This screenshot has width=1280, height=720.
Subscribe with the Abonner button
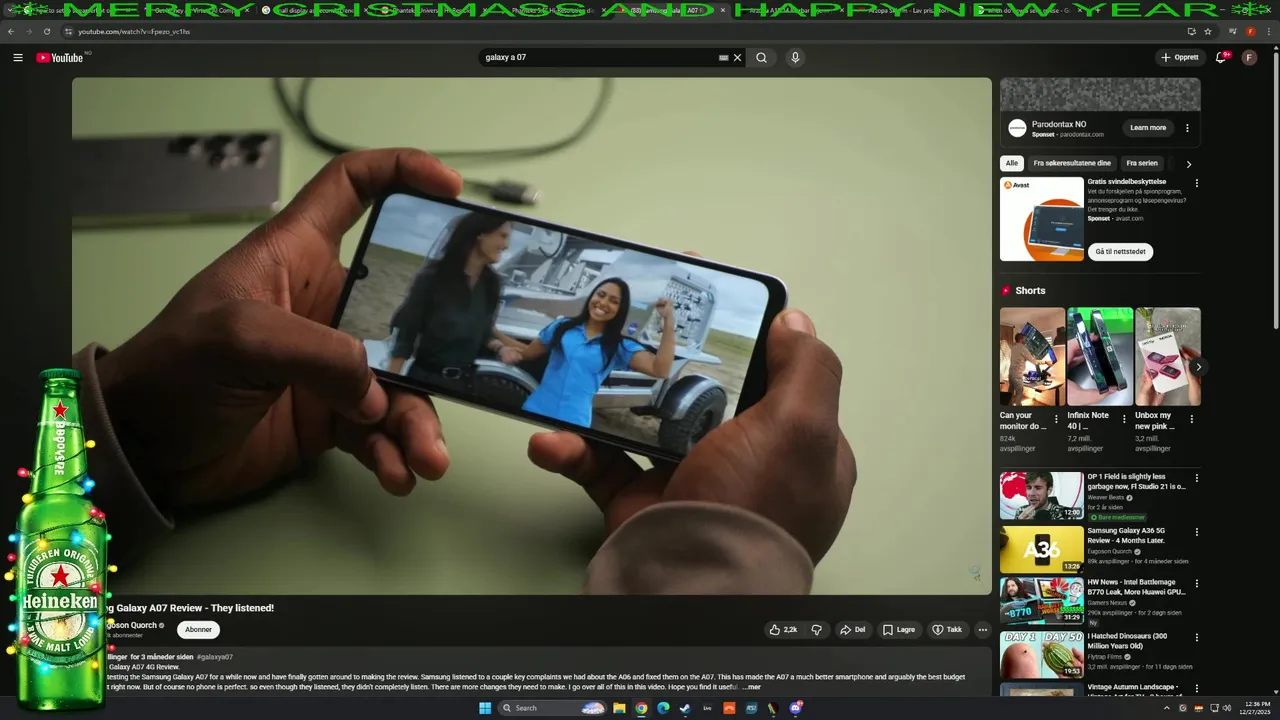(198, 630)
